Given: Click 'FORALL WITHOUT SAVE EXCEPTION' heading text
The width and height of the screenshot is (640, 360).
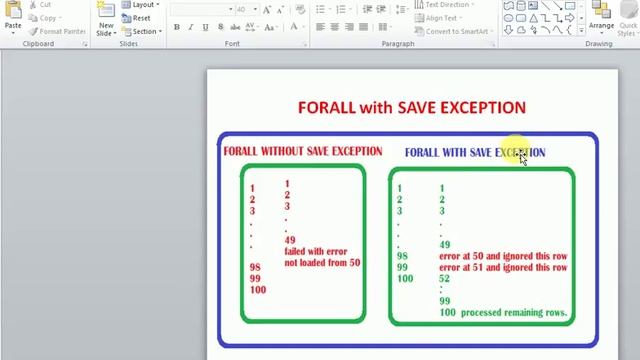Looking at the screenshot, I should pyautogui.click(x=303, y=151).
